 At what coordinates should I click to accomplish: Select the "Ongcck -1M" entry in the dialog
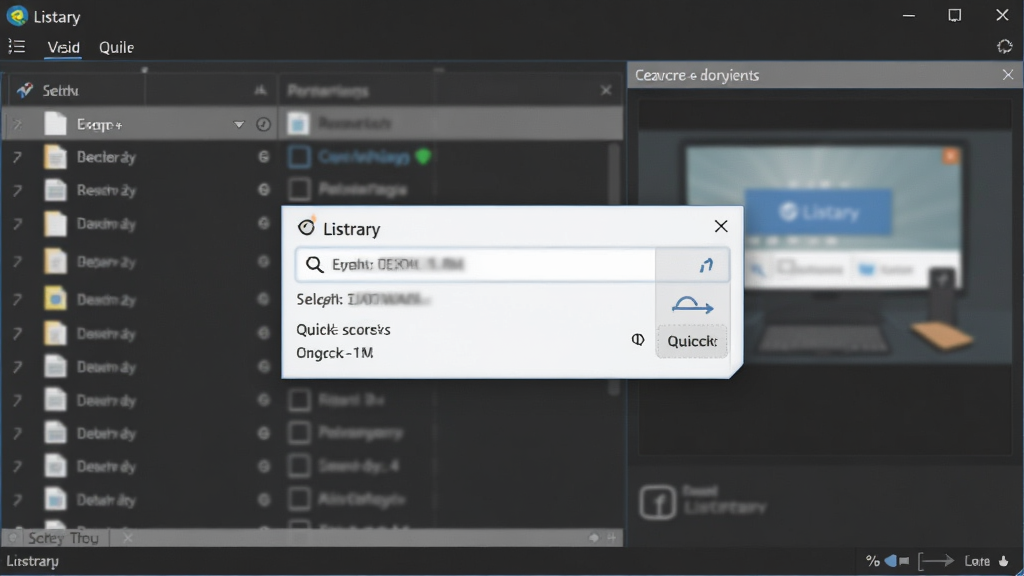click(x=335, y=353)
